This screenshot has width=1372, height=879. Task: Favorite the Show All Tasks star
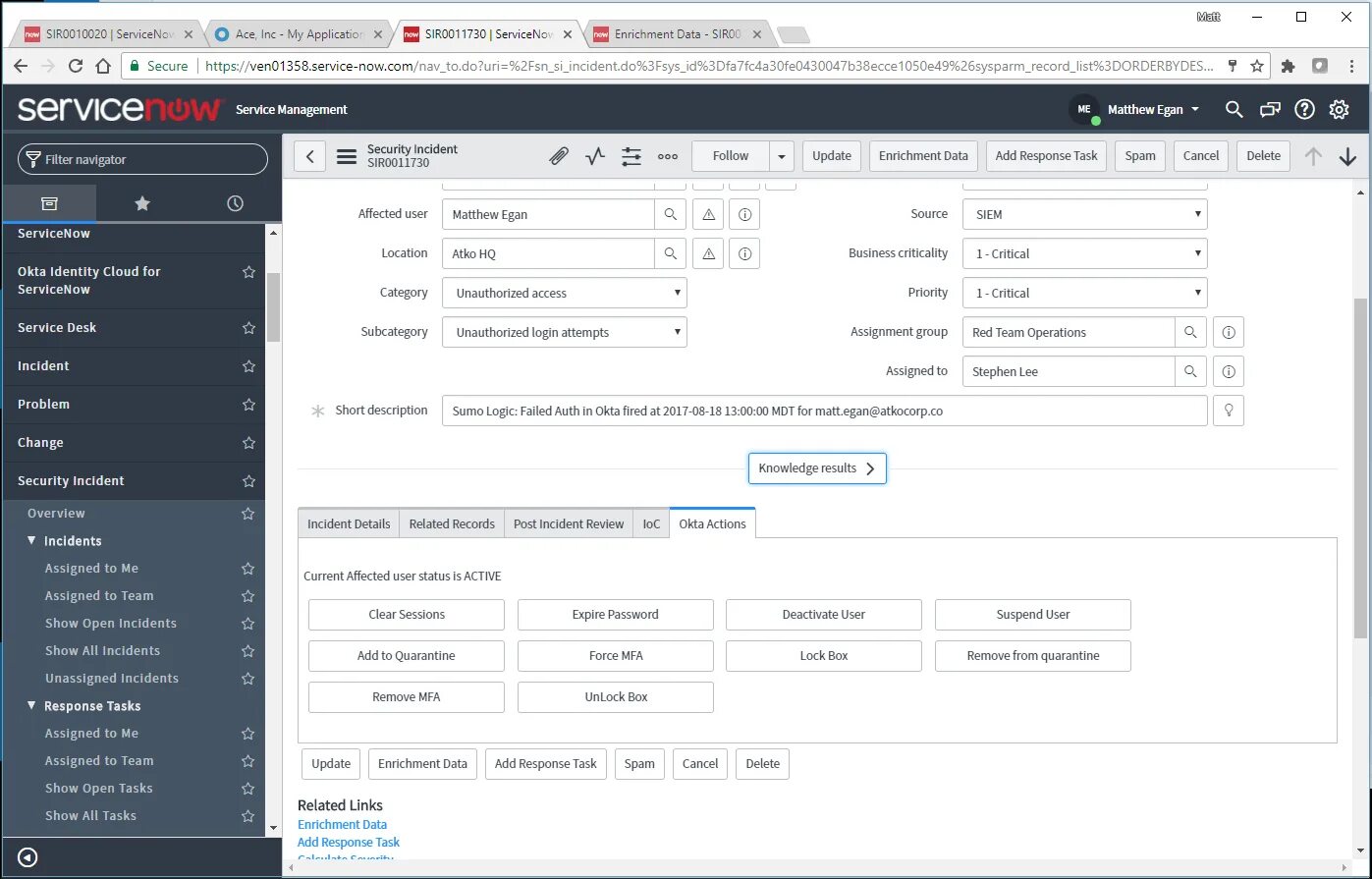point(248,816)
